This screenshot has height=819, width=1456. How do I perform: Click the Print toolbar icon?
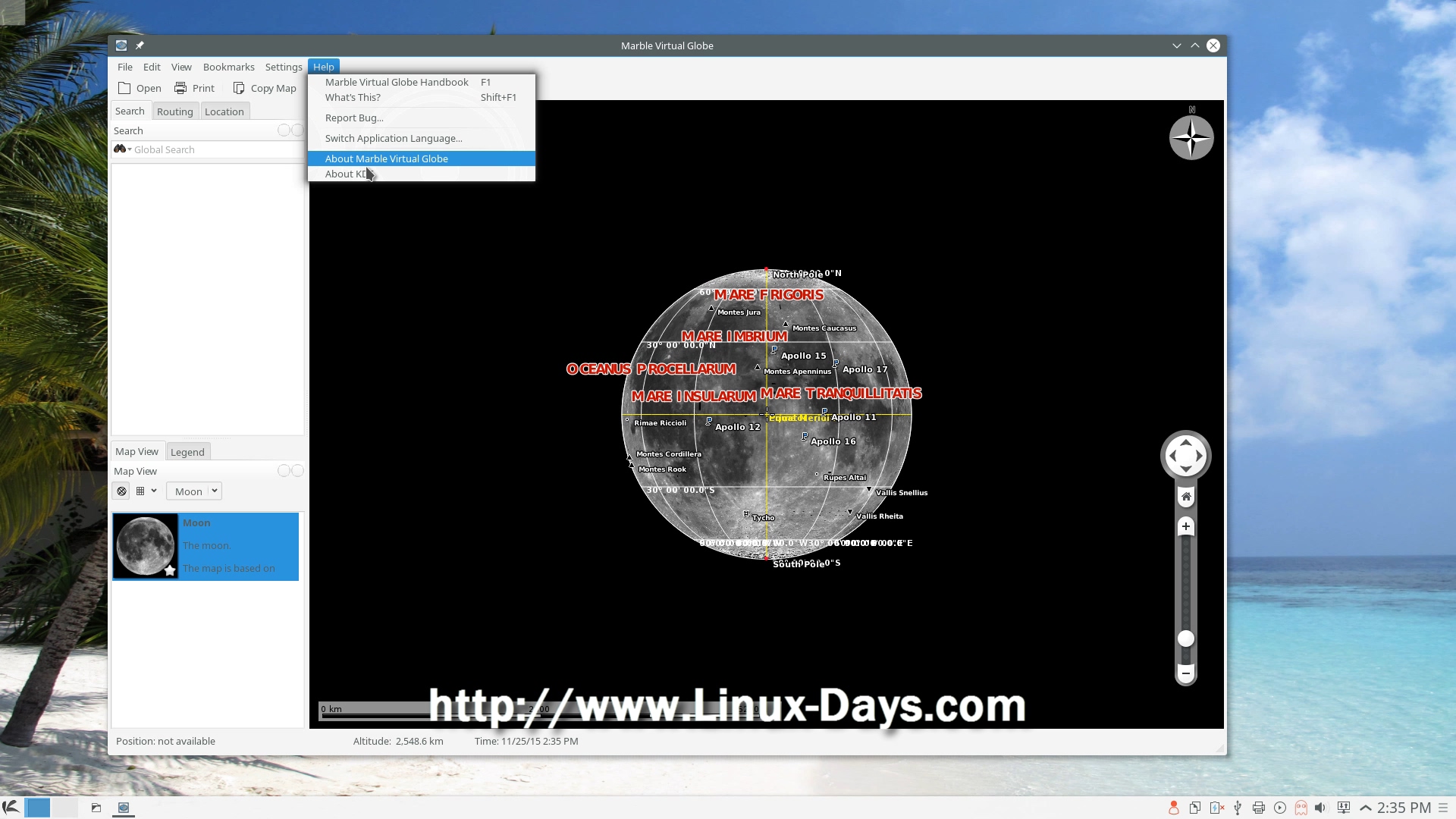tap(180, 88)
